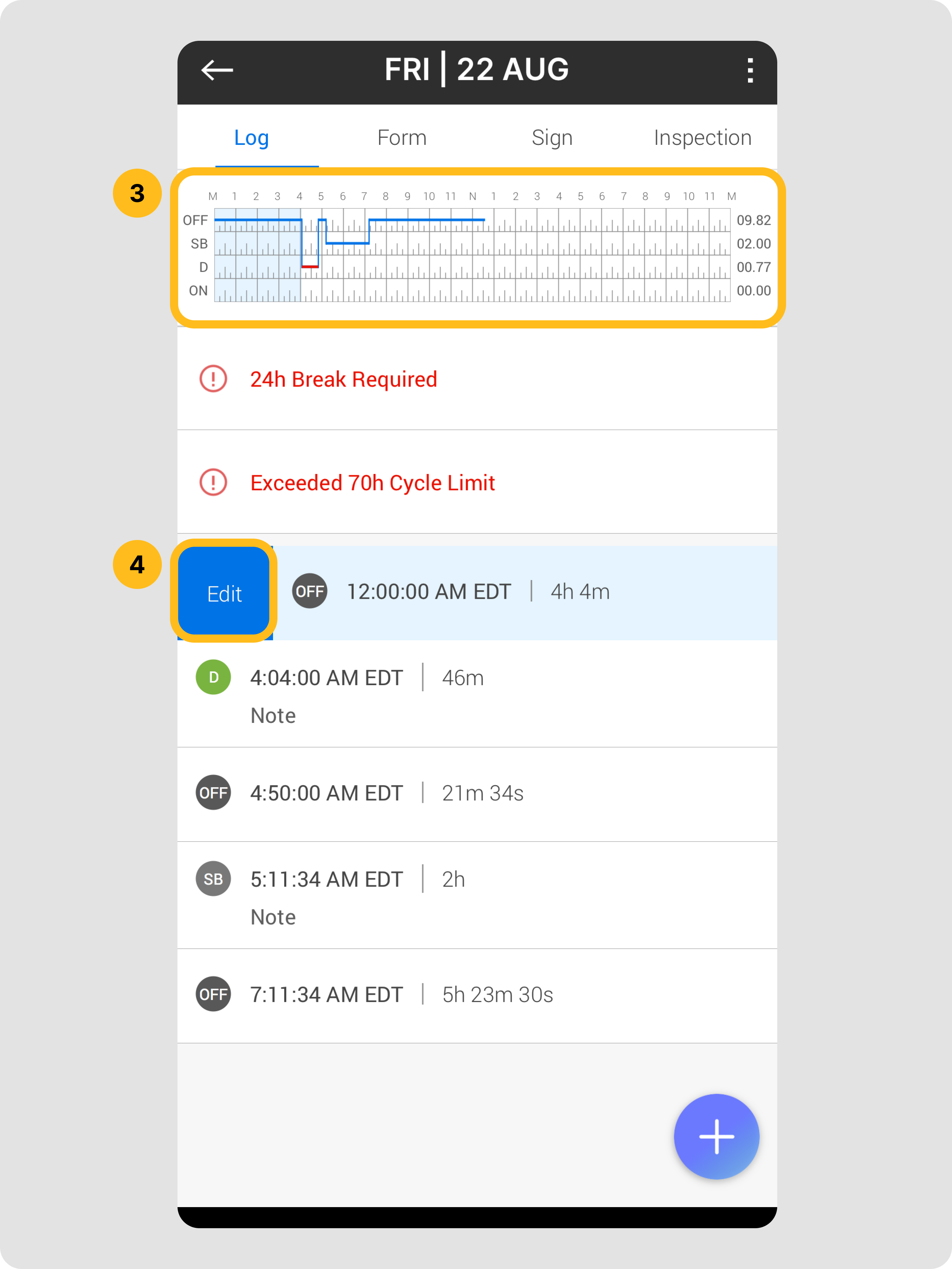952x1269 pixels.
Task: Tap the 70h Cycle Limit warning icon
Action: point(213,483)
